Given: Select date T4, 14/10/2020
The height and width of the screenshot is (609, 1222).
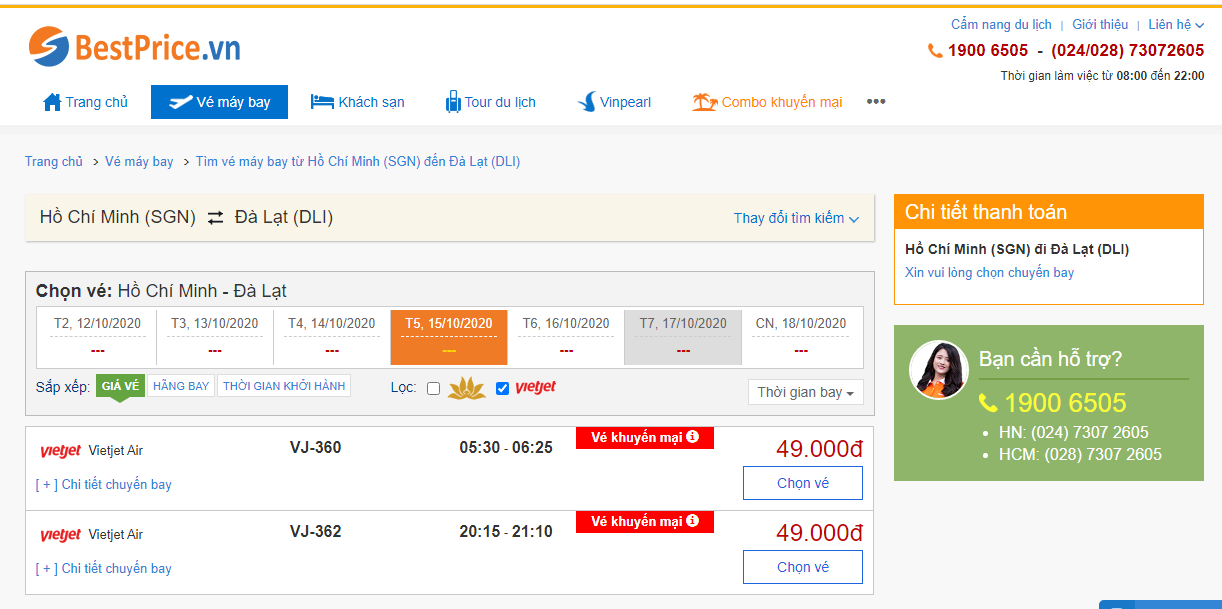Looking at the screenshot, I should click(332, 337).
